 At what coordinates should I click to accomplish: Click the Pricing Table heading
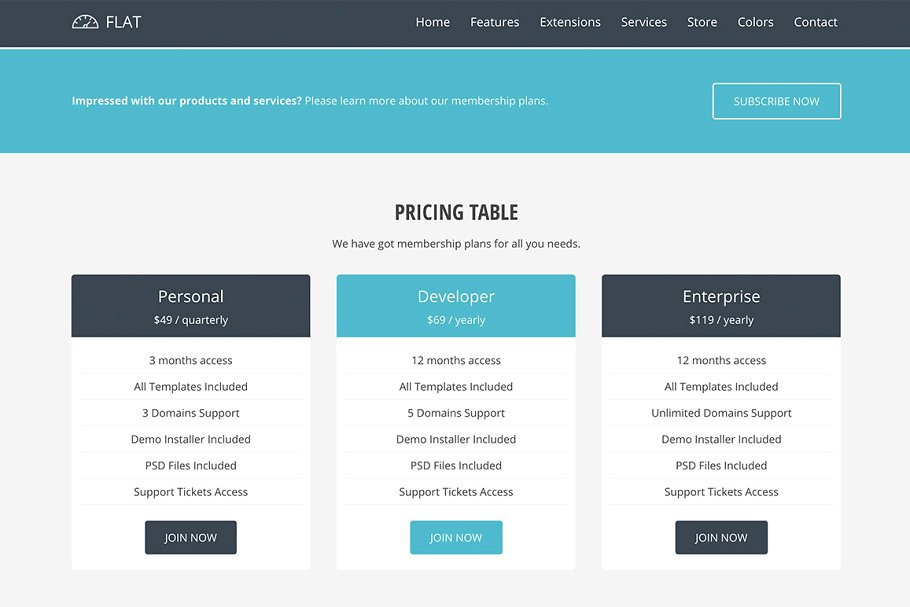[x=456, y=212]
